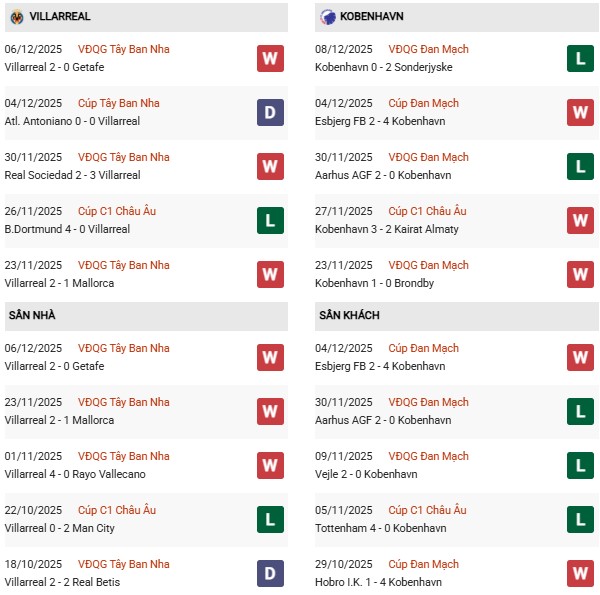Select the win badge beside Real Sociedad match
This screenshot has height=595, width=600.
(x=270, y=166)
